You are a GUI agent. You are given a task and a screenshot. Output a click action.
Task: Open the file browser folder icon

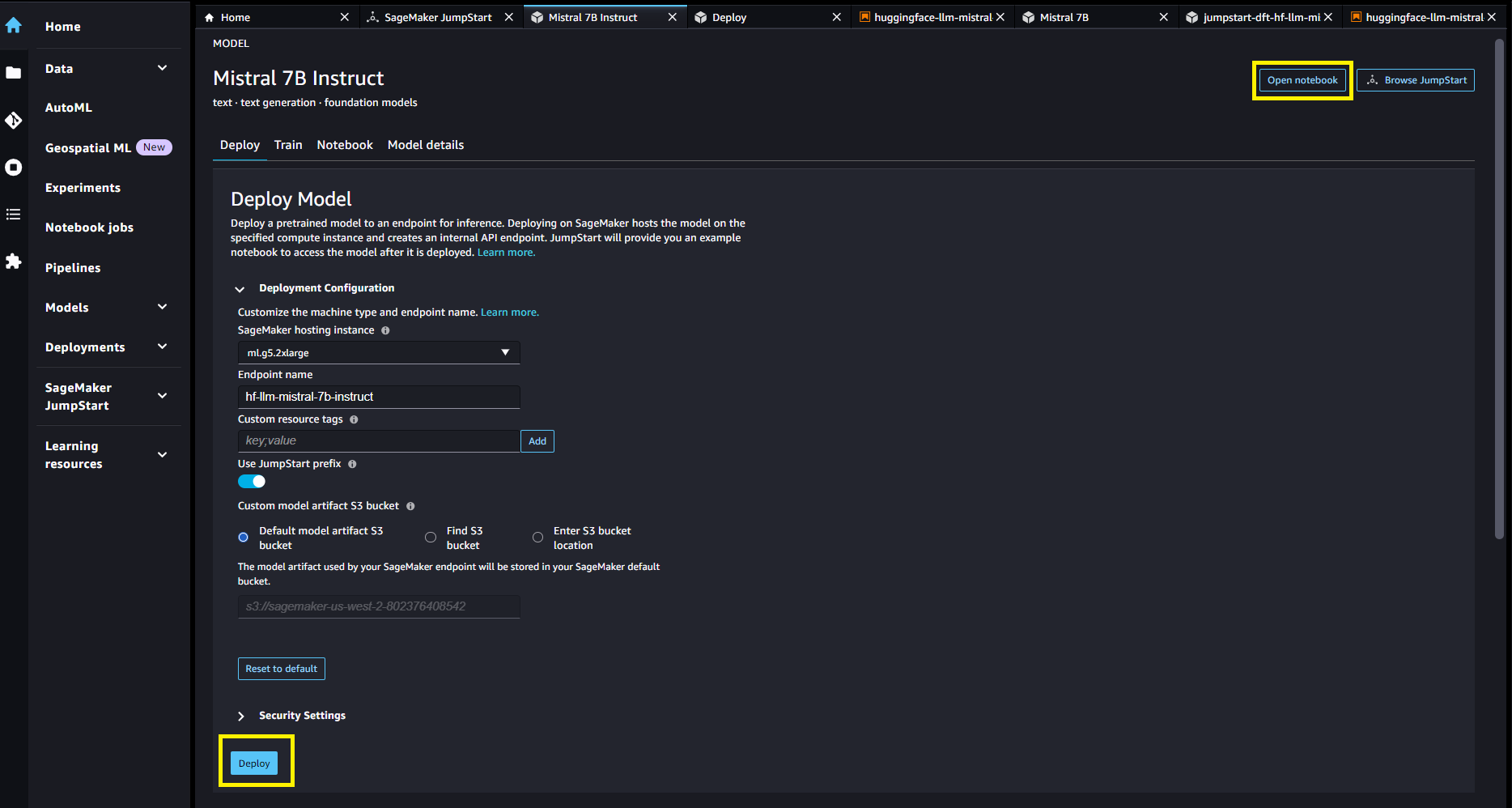[14, 73]
